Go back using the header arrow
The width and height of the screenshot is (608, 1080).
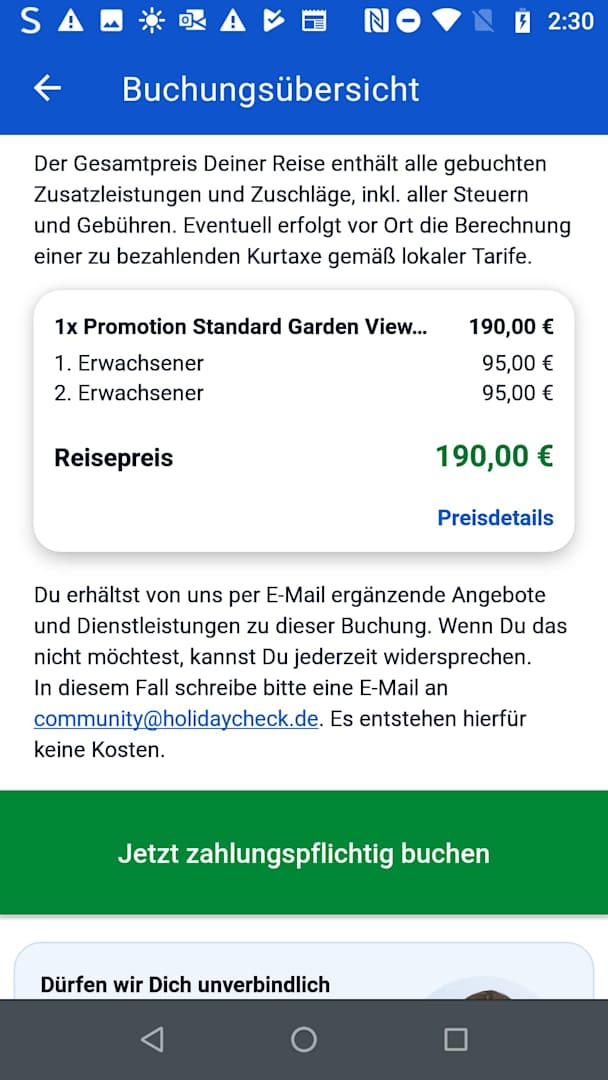[x=47, y=89]
